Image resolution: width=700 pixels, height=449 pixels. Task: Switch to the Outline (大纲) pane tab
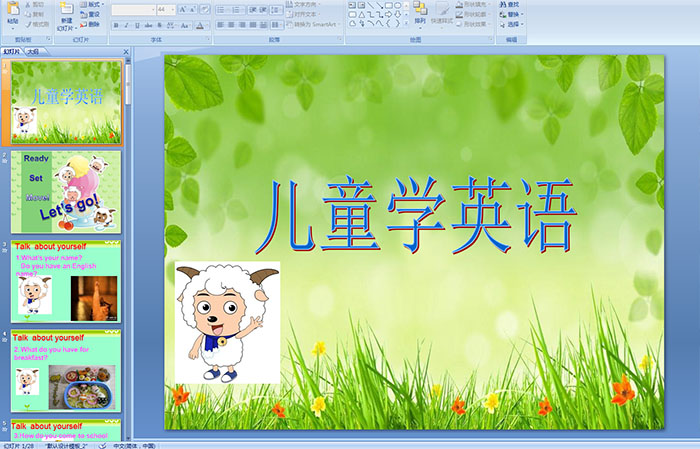(33, 51)
